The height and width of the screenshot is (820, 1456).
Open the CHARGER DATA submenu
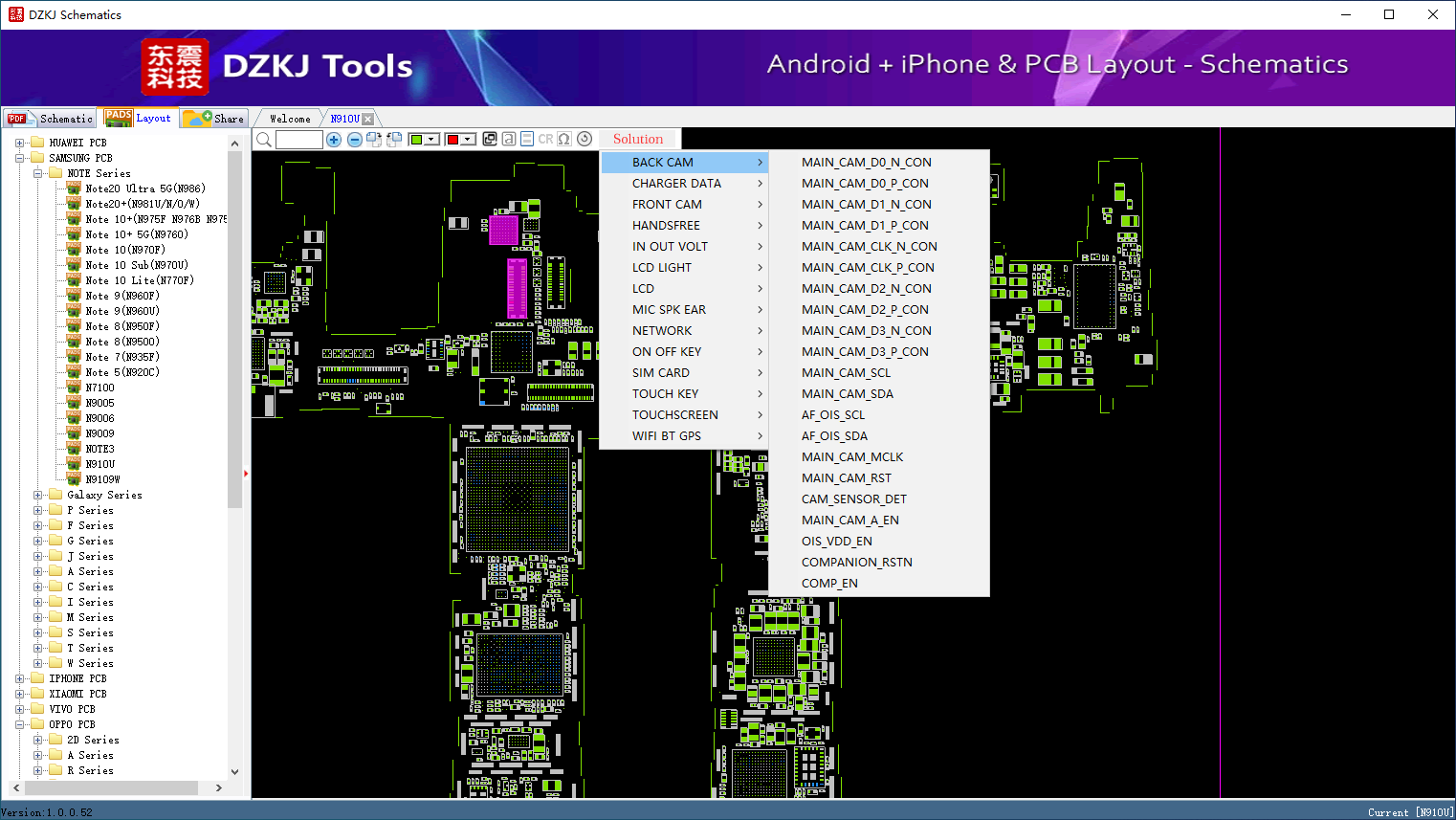click(x=685, y=184)
